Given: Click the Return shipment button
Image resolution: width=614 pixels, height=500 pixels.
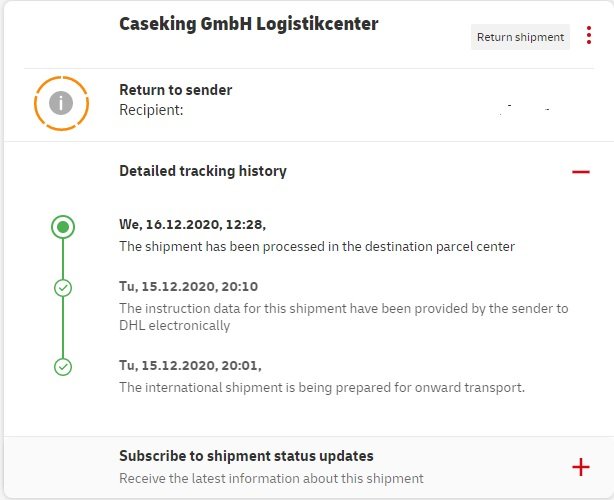Looking at the screenshot, I should pyautogui.click(x=520, y=37).
